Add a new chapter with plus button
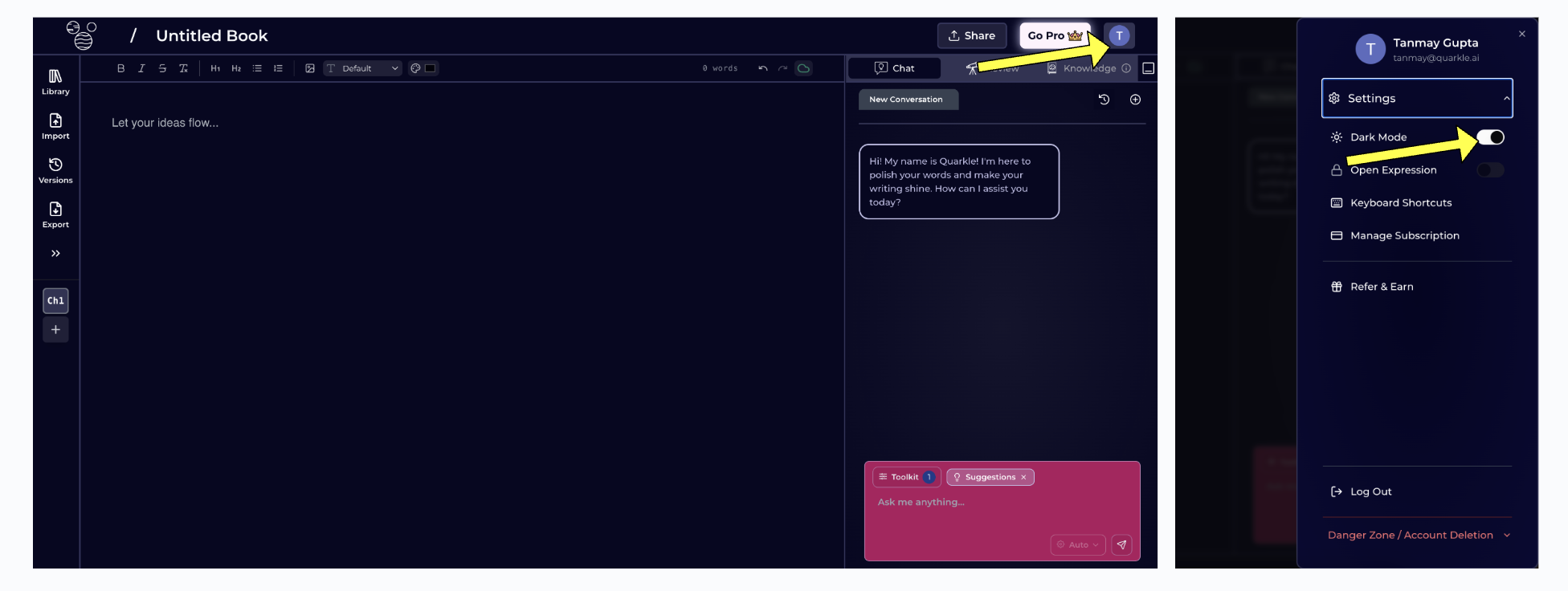Image resolution: width=1568 pixels, height=591 pixels. coord(55,330)
